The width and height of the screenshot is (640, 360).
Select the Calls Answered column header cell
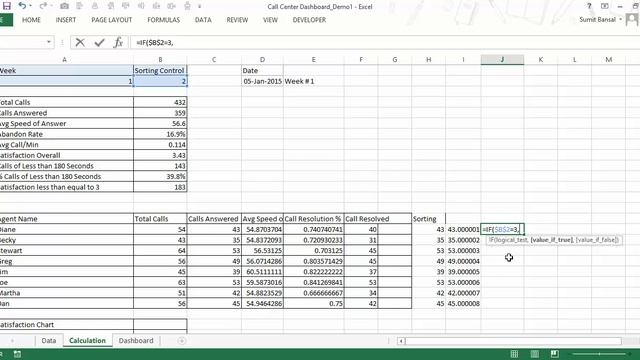click(x=214, y=219)
